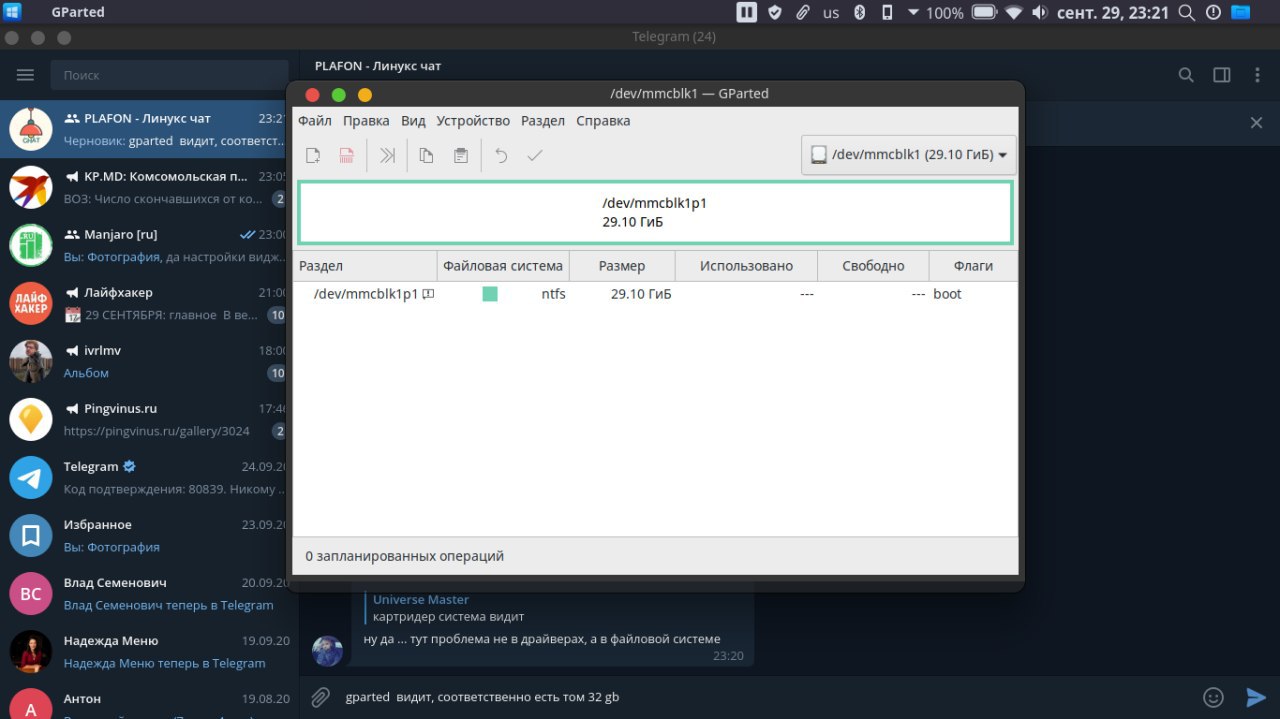
Task: Click the Свободно column header
Action: pyautogui.click(x=873, y=266)
